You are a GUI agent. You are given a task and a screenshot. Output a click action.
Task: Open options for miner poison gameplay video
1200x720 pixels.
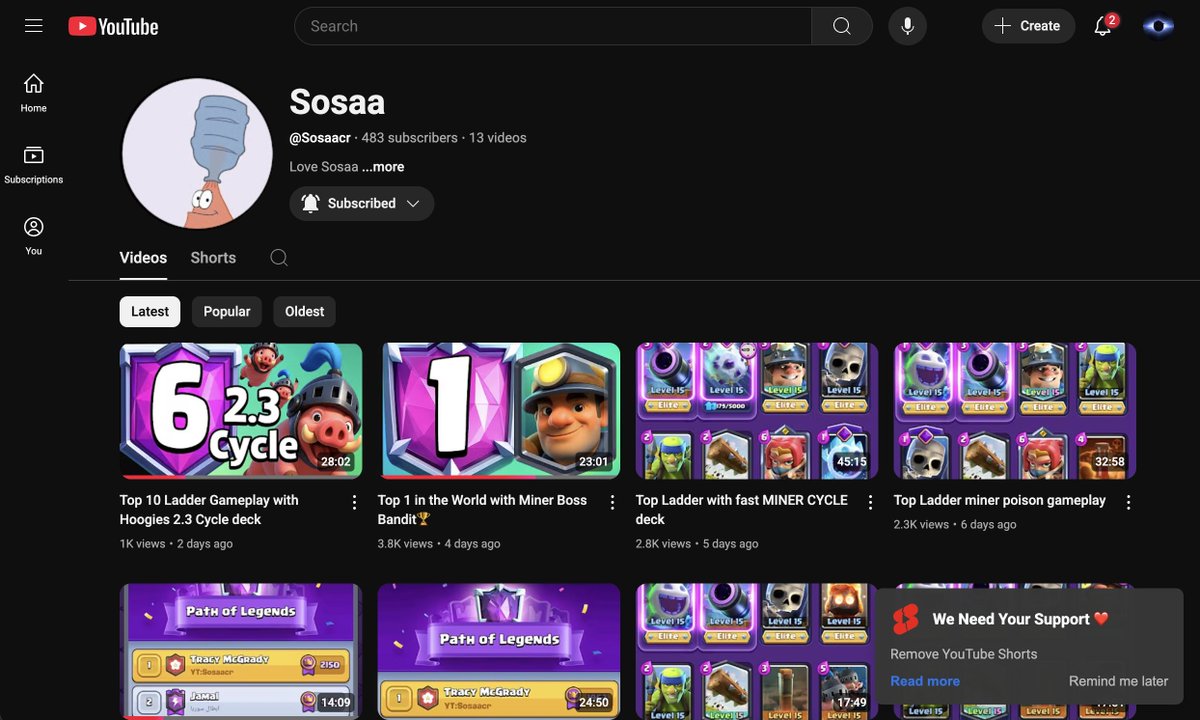tap(1128, 502)
